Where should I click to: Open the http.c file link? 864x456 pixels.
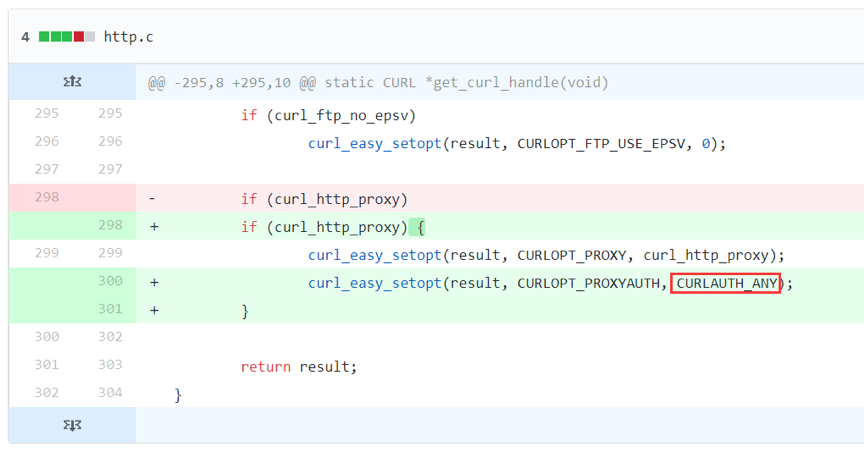(x=128, y=37)
